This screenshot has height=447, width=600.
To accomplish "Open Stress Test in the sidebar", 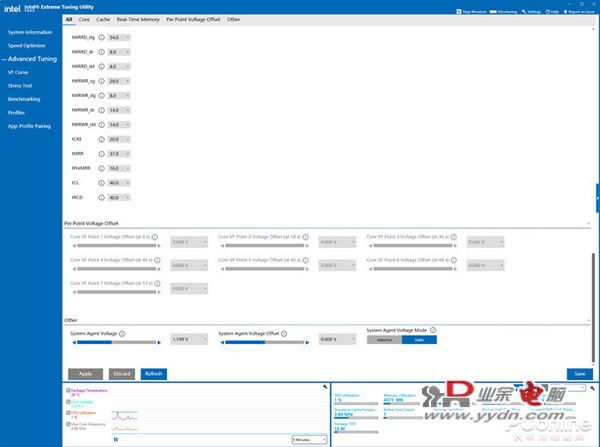I will click(20, 86).
